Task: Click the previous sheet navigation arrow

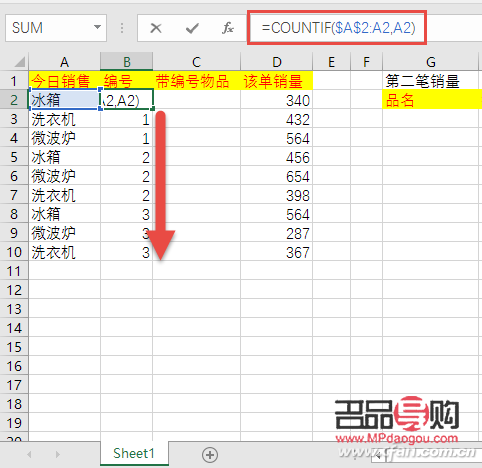Action: pyautogui.click(x=29, y=454)
